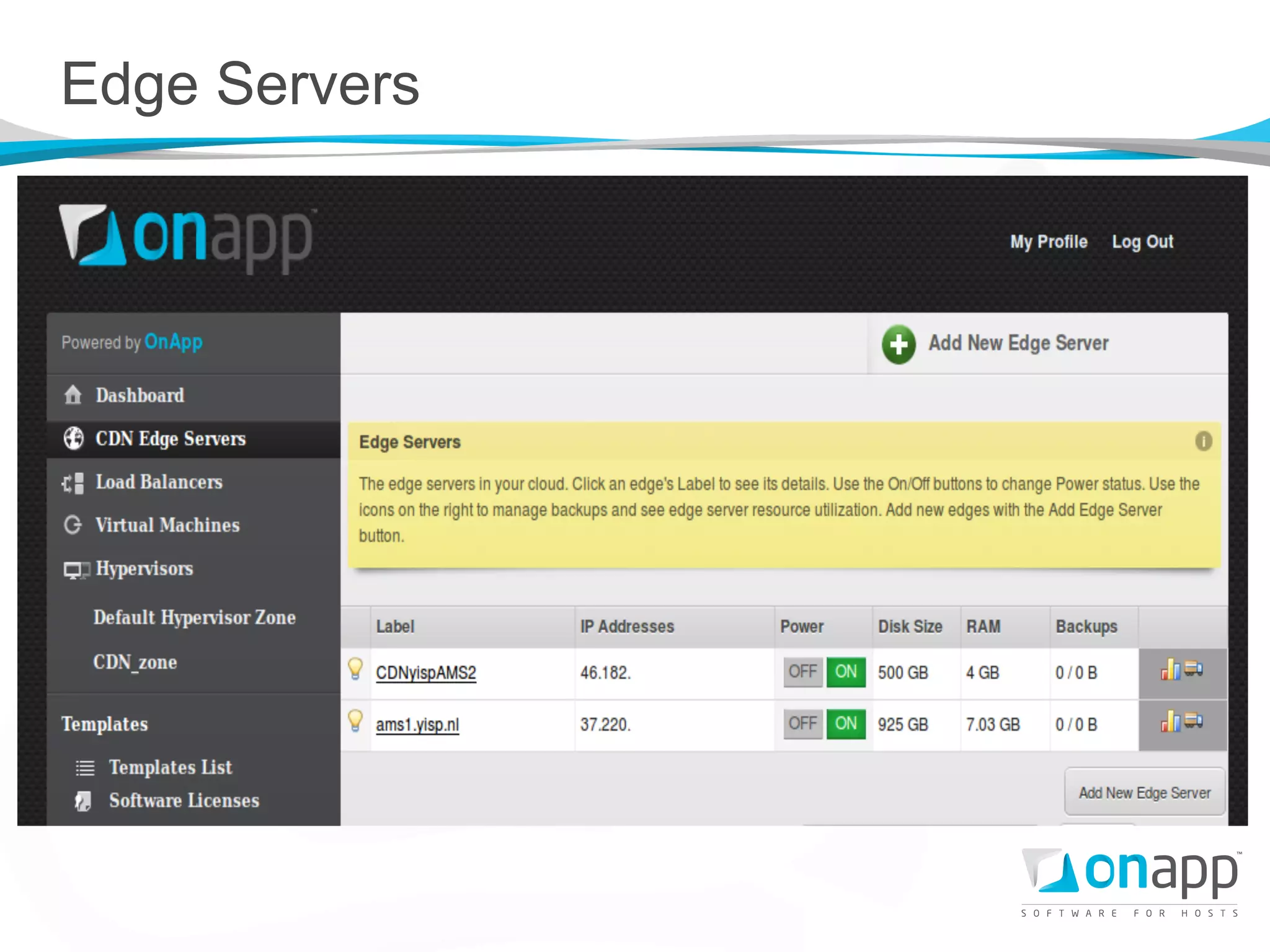Click Log Out link
Image resolution: width=1270 pixels, height=952 pixels.
point(1142,242)
